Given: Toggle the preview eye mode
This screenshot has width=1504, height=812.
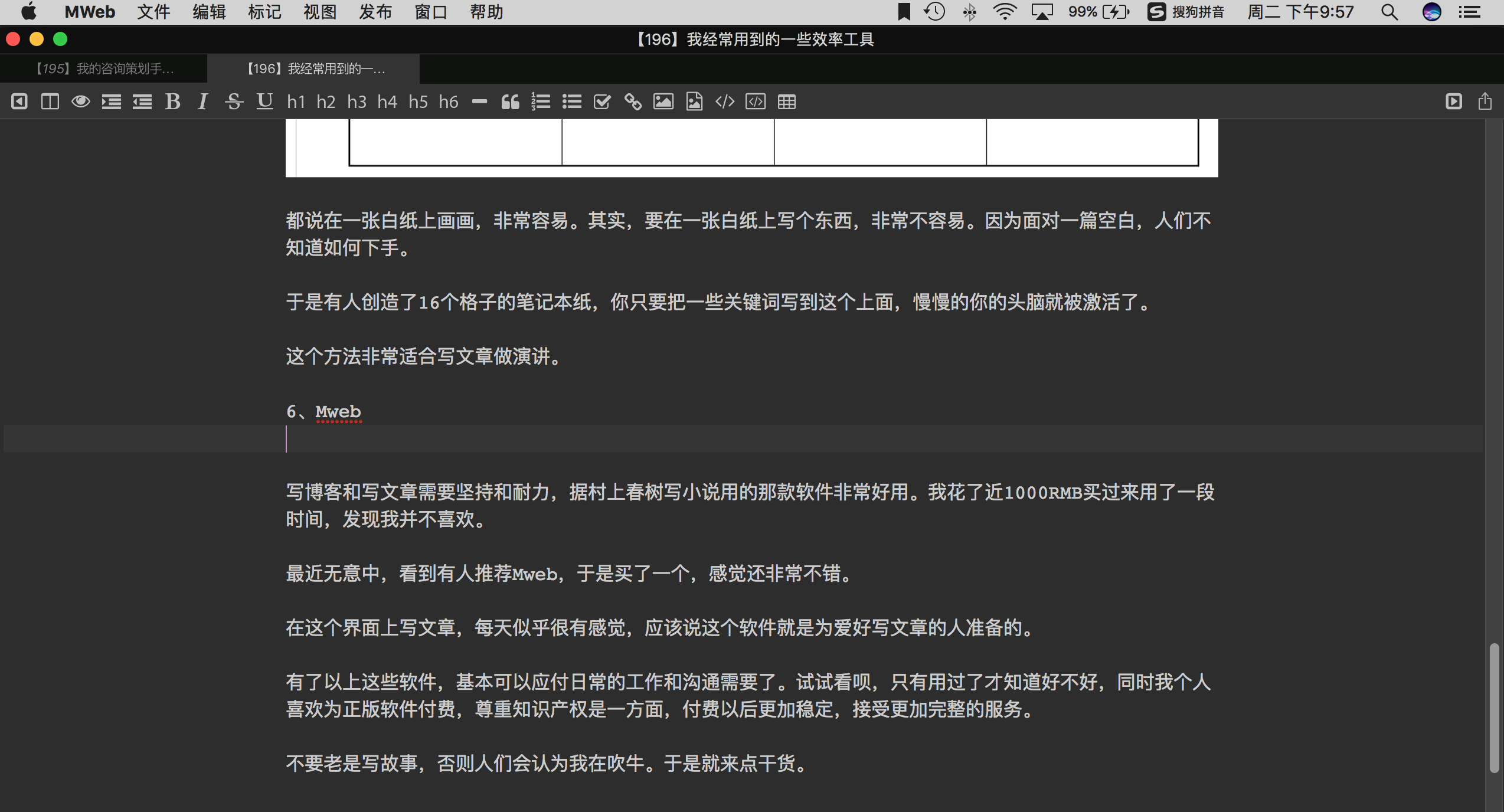Looking at the screenshot, I should tap(81, 102).
